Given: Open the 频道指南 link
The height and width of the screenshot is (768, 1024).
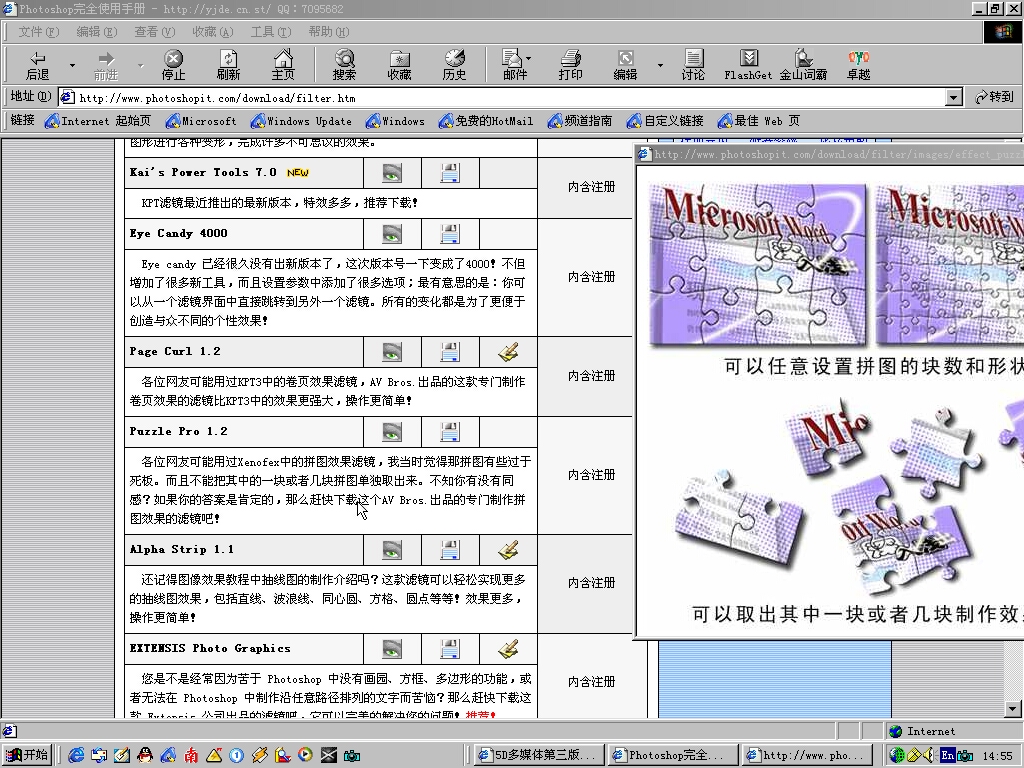Looking at the screenshot, I should coord(581,121).
